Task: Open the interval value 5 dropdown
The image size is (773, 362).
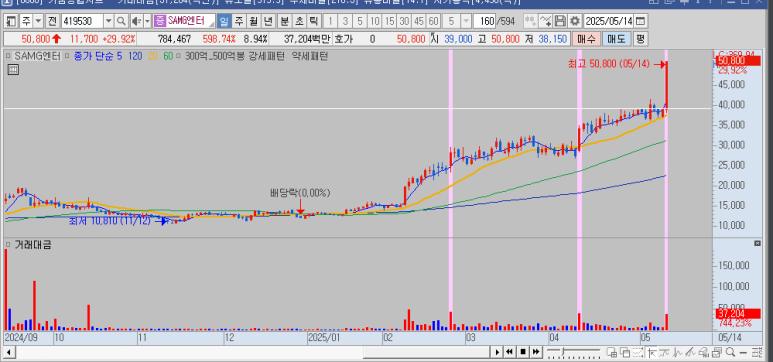Action: 465,21
